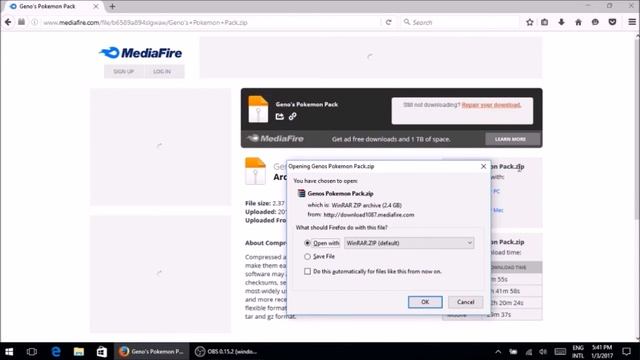Confirm the dialog with OK
Viewport: 640px width, 360px height.
425,302
